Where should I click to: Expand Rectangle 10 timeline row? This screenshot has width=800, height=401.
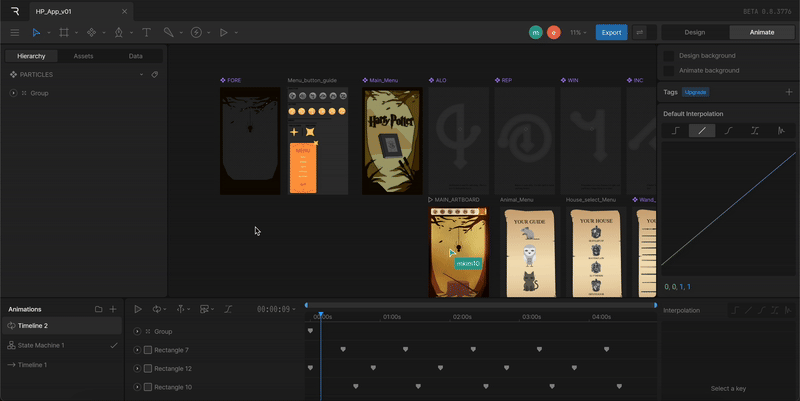tap(137, 387)
